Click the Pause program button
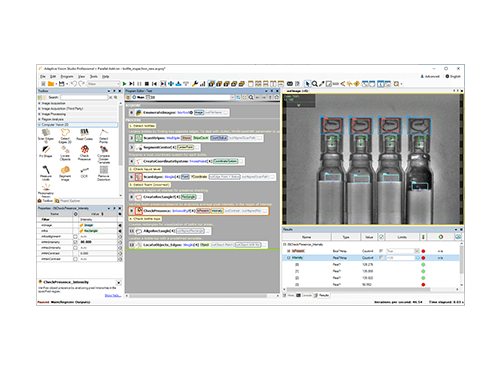Image resolution: width=500 pixels, height=375 pixels. point(139,84)
